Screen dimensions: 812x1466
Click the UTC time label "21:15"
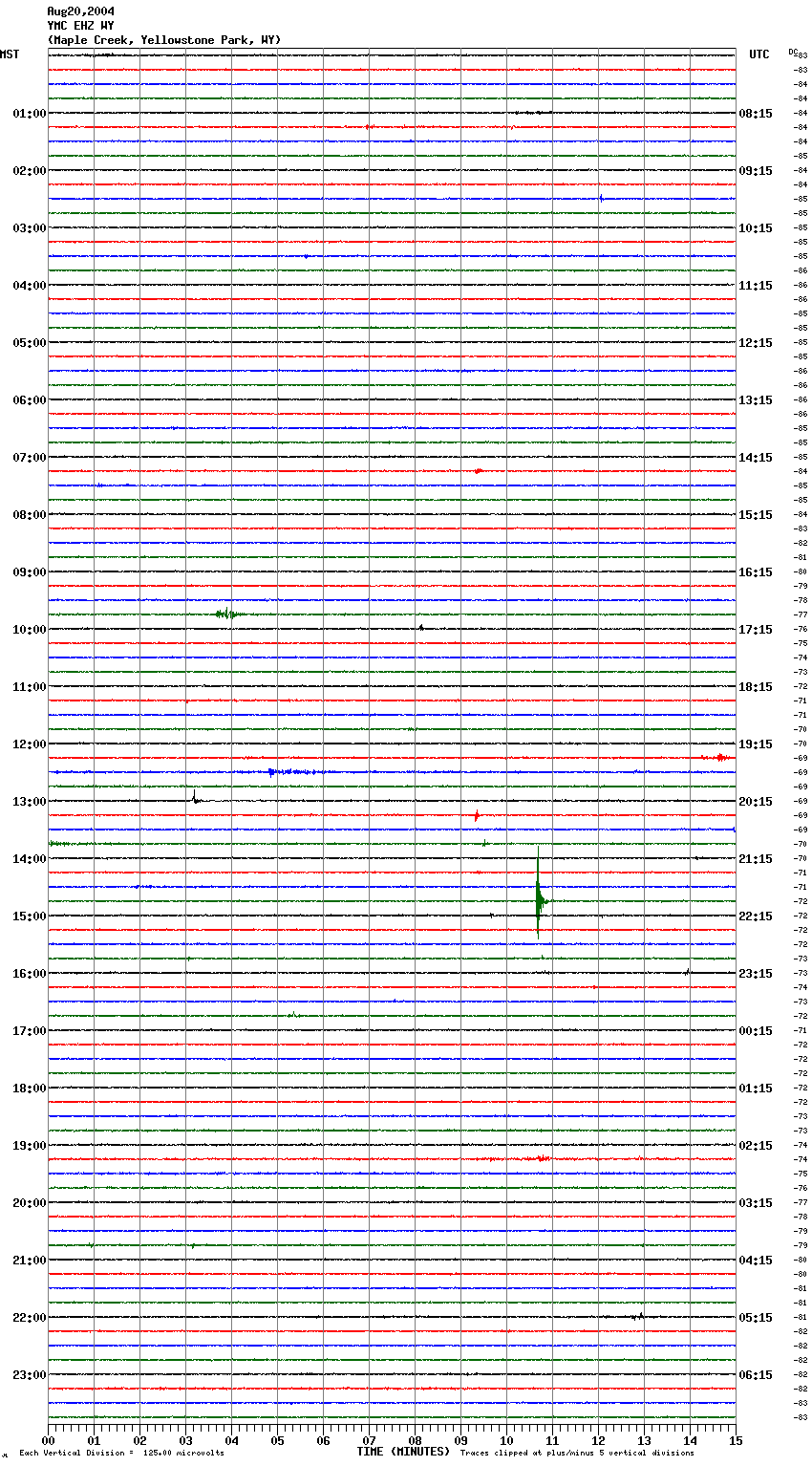[756, 859]
